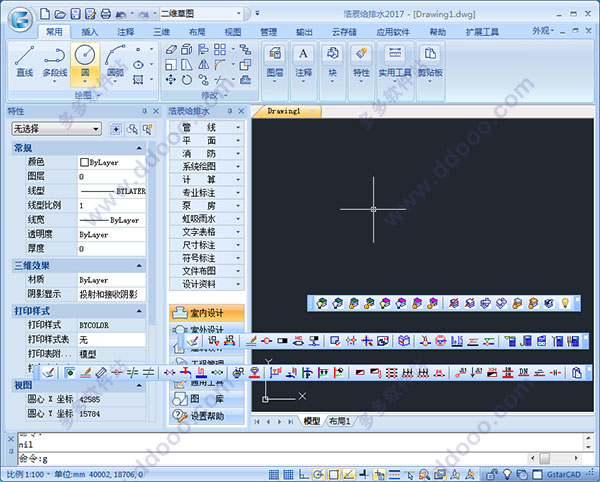Open the 注释 annotation tool
Viewport: 600px width, 482px height.
coord(303,63)
